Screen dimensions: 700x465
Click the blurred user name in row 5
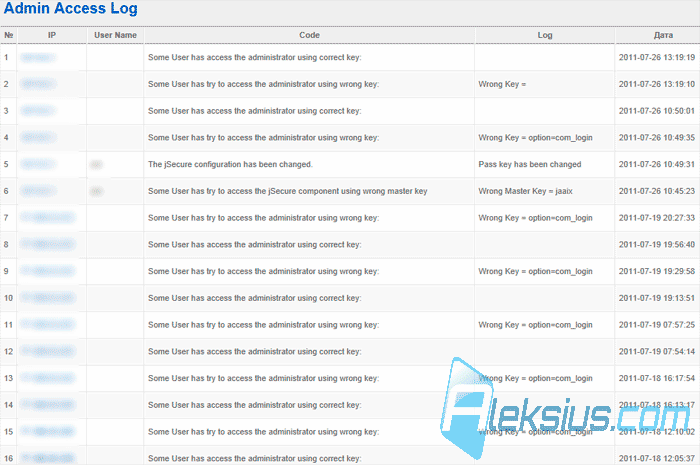[96, 165]
